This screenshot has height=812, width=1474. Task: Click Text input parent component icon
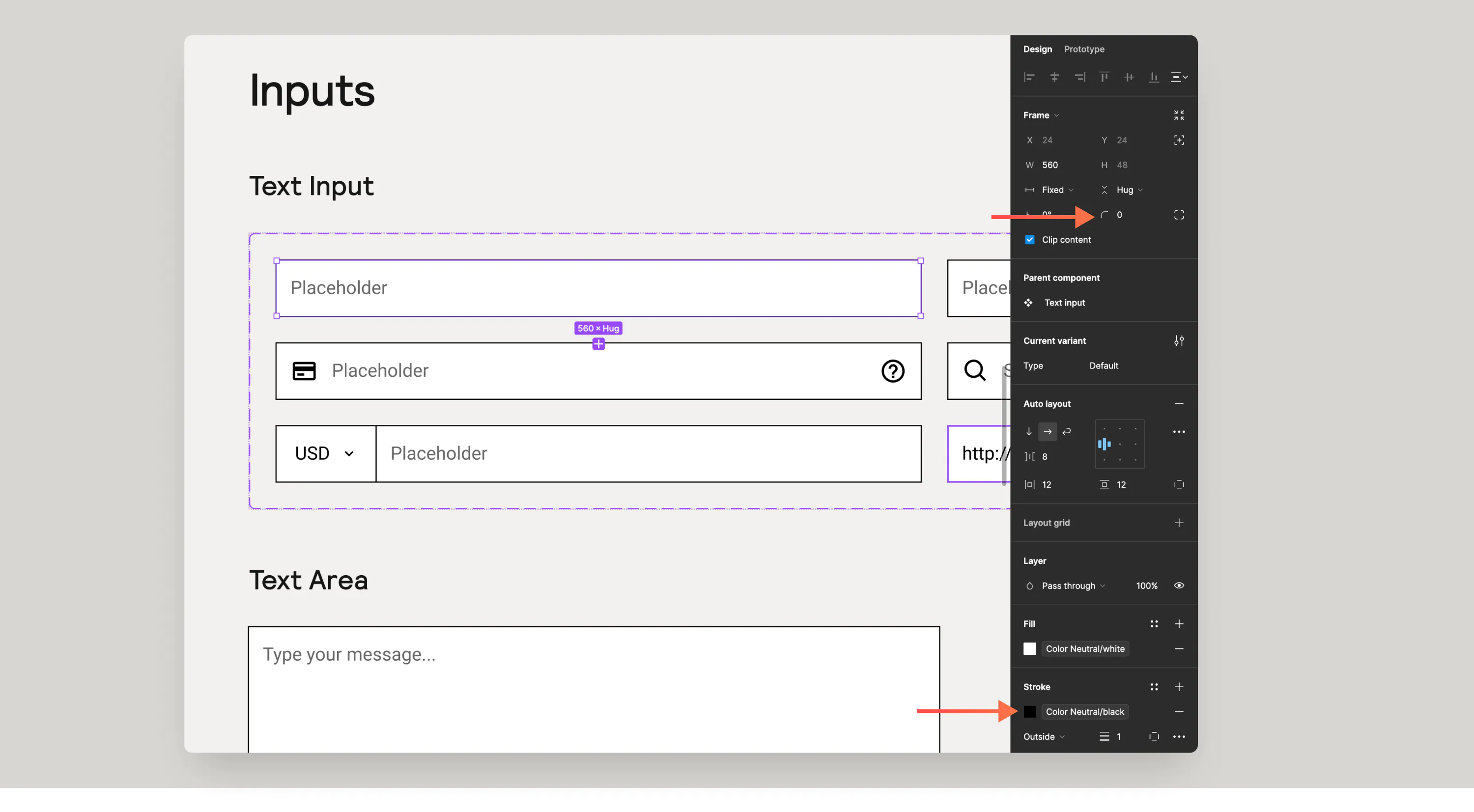coord(1028,303)
